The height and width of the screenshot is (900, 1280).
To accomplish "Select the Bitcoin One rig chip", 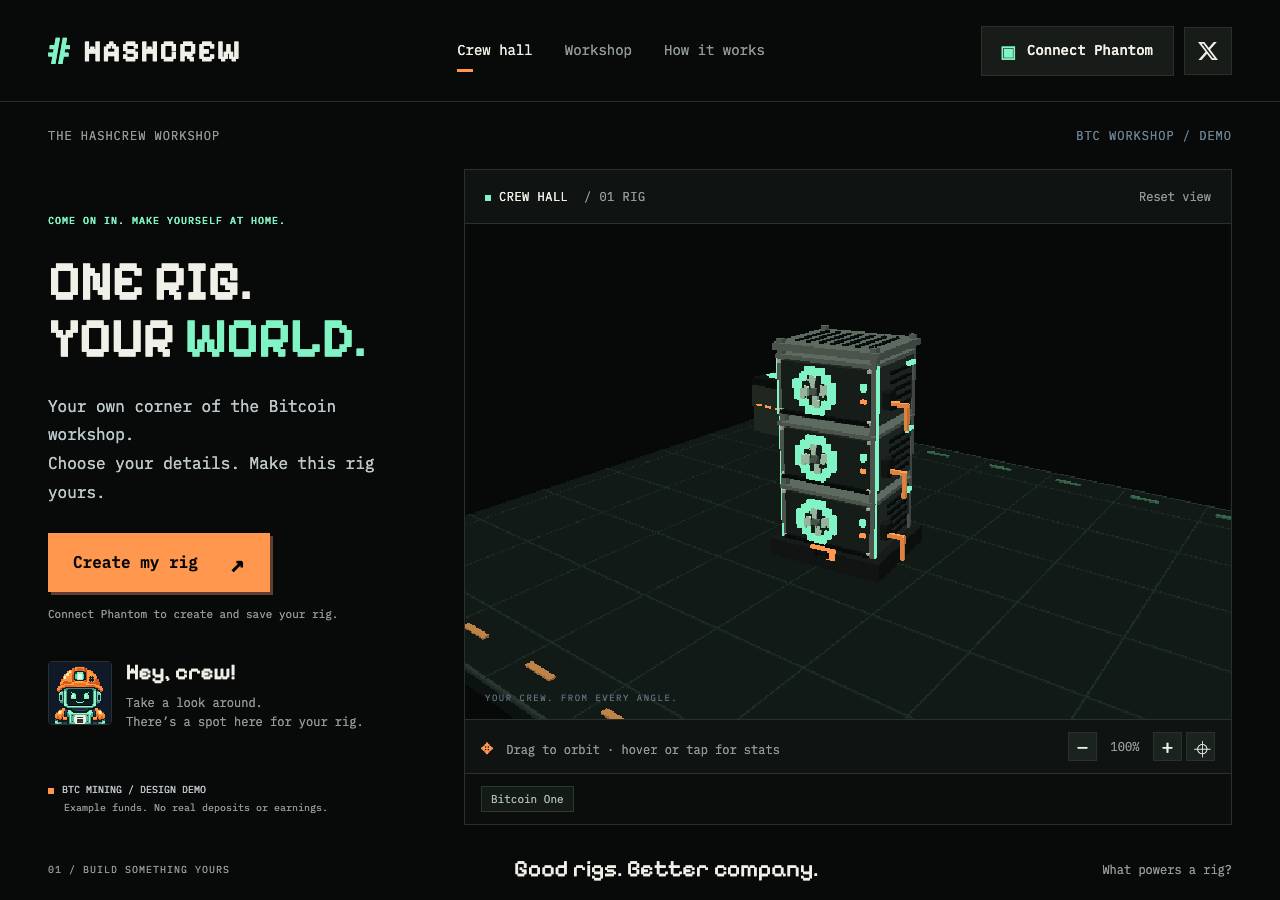I will click(527, 799).
